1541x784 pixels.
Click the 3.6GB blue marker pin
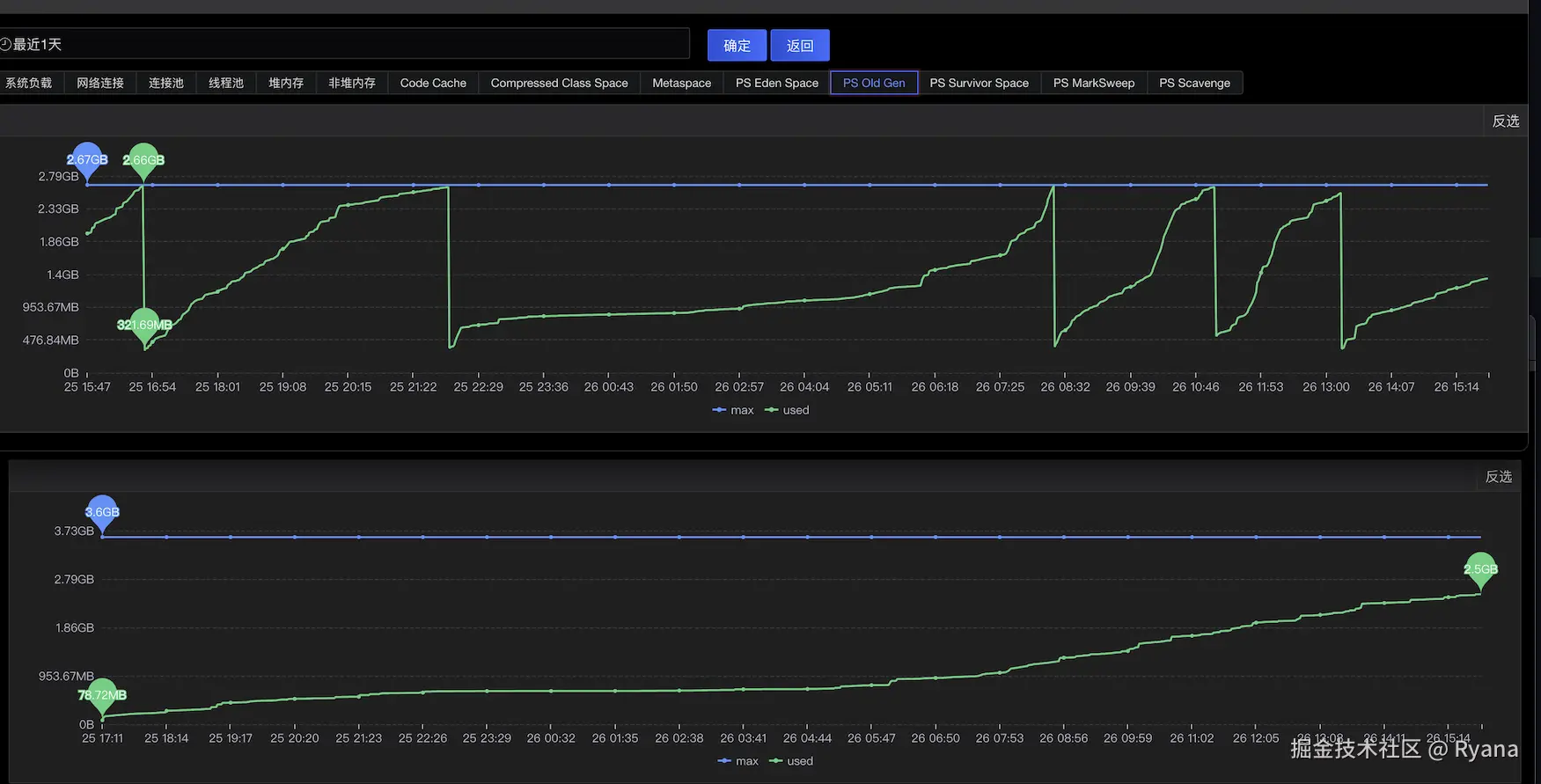tap(102, 512)
